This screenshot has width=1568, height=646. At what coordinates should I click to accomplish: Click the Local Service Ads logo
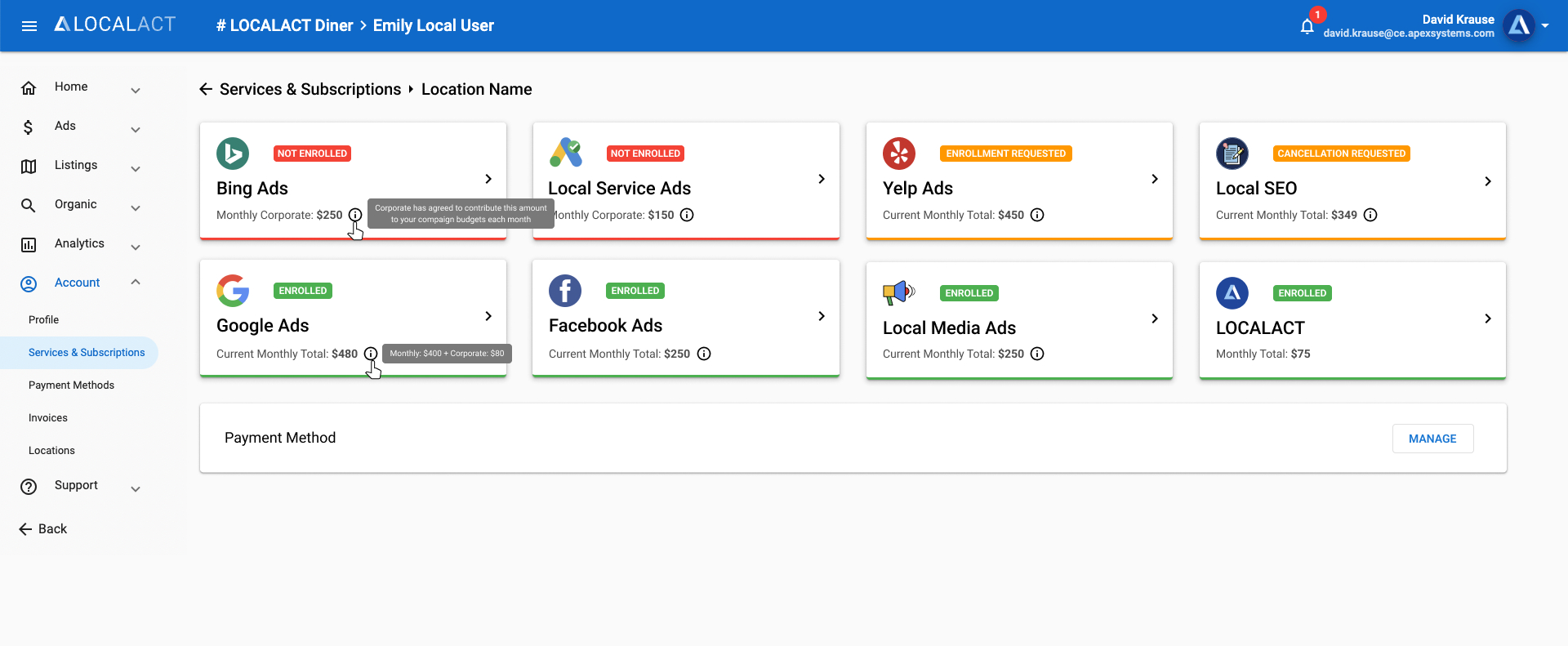[565, 153]
